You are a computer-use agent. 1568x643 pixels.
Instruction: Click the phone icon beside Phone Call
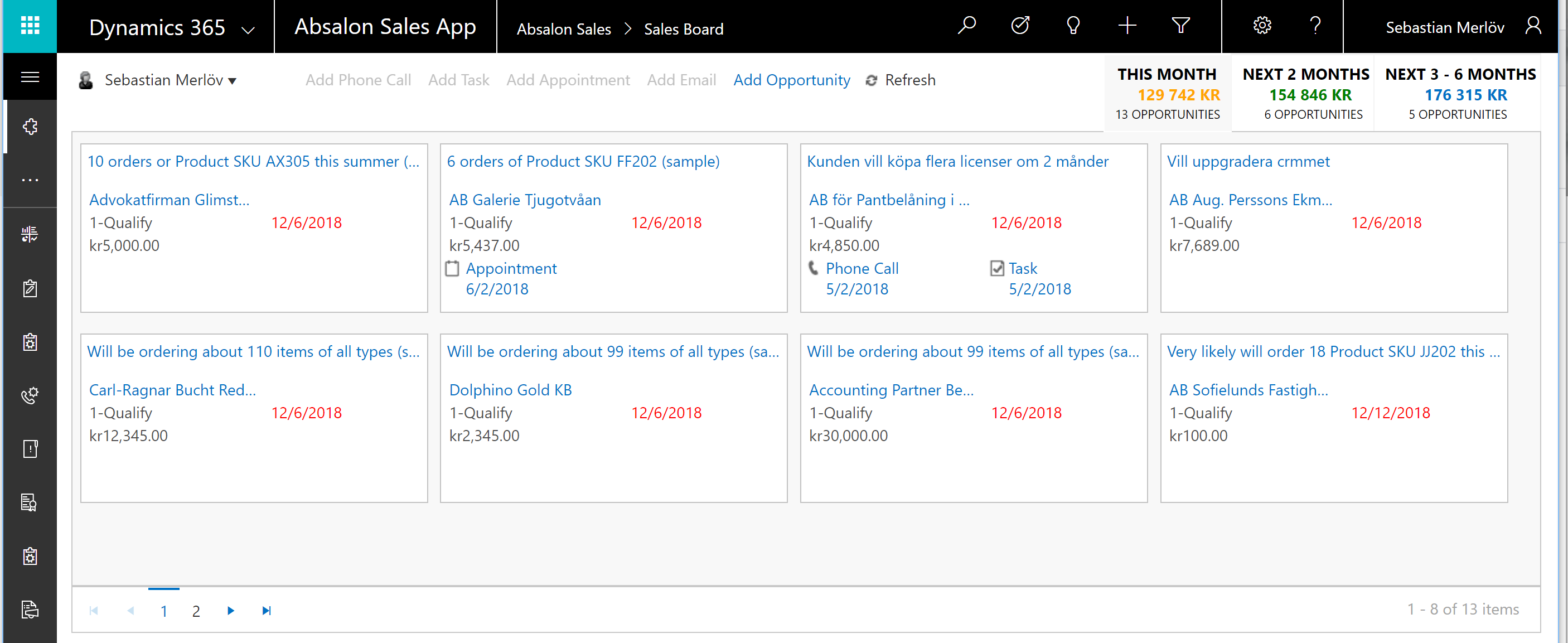pyautogui.click(x=813, y=268)
